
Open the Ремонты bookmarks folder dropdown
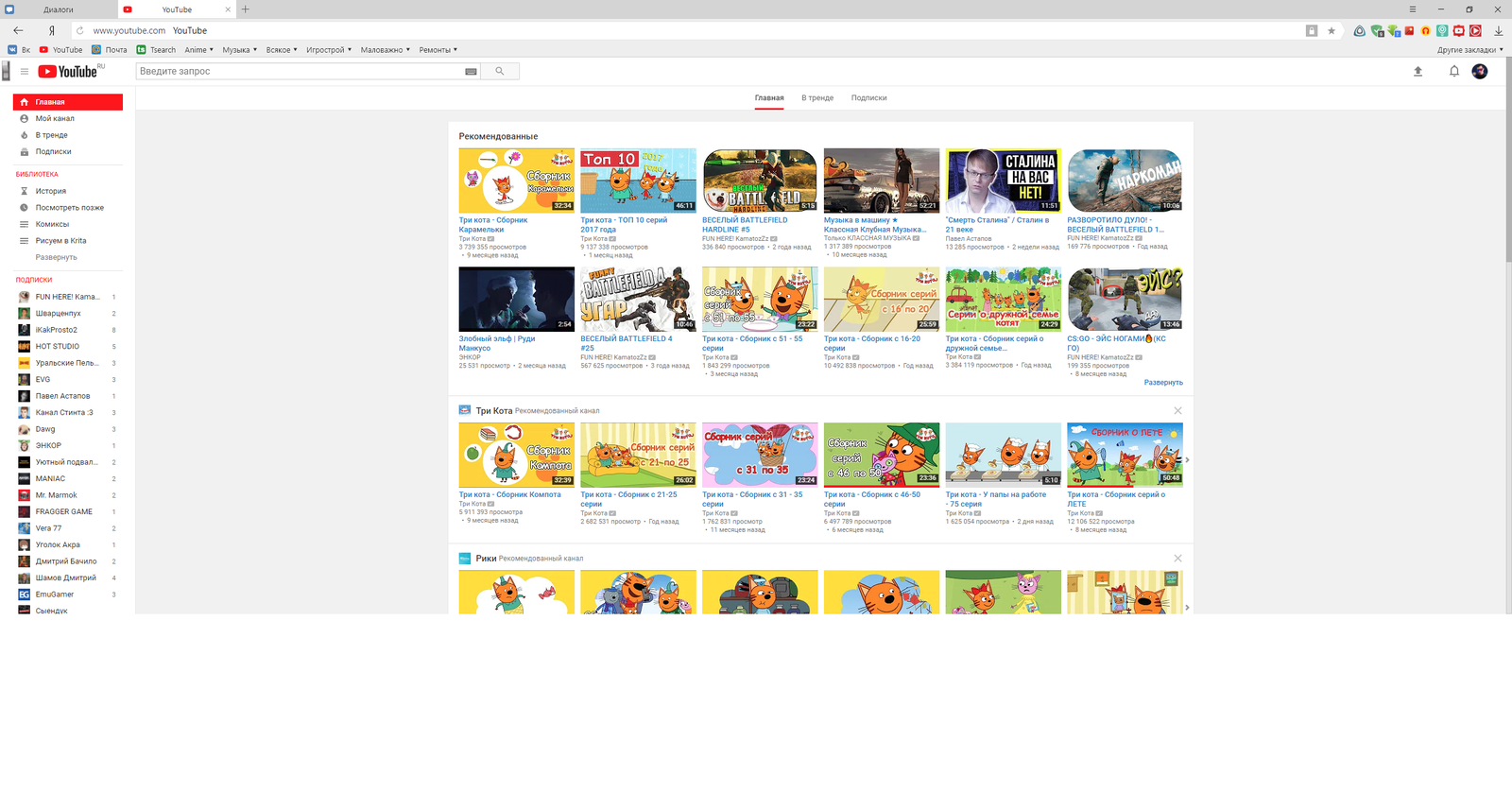tap(438, 50)
